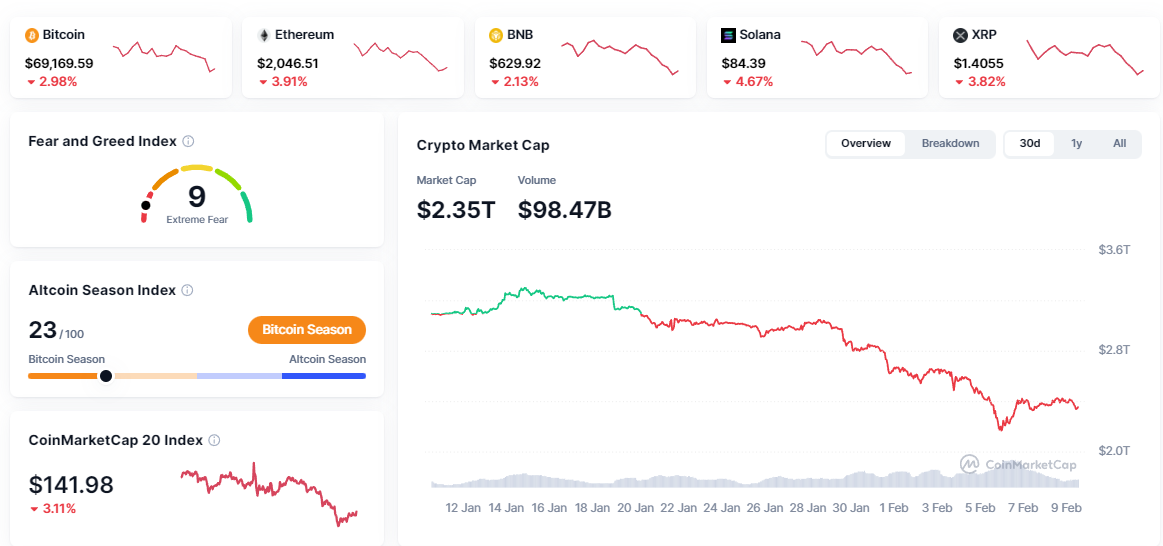Select the All time range

point(1119,144)
